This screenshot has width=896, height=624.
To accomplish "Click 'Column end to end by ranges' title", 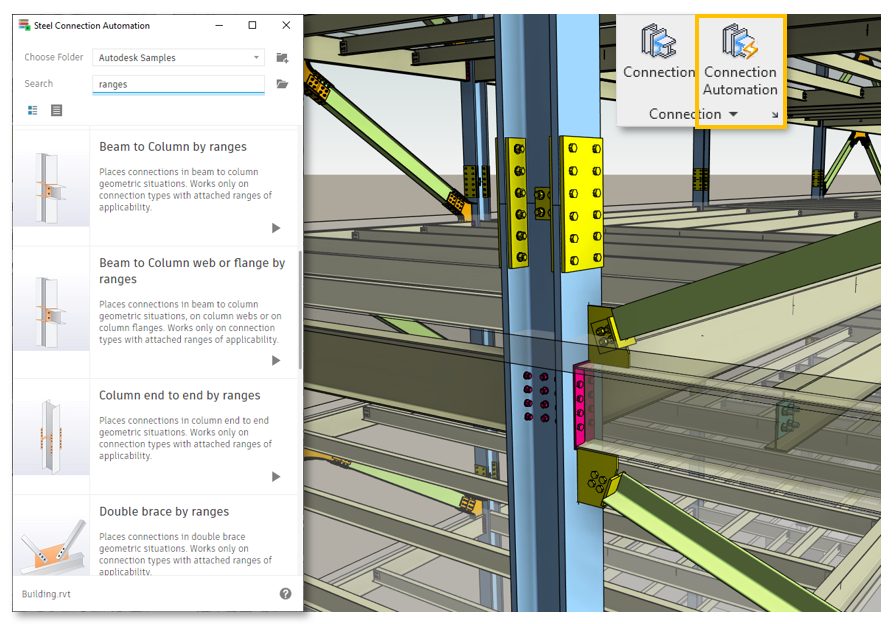I will (179, 395).
